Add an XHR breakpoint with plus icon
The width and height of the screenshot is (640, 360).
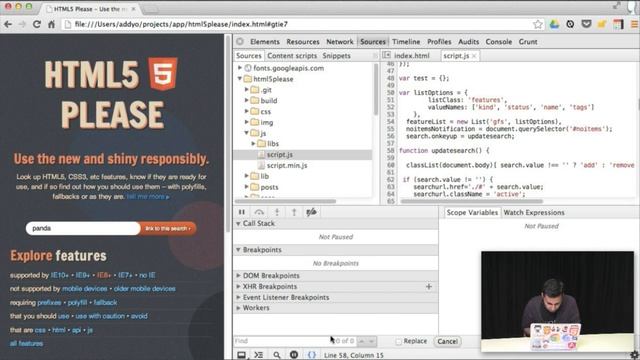click(429, 287)
